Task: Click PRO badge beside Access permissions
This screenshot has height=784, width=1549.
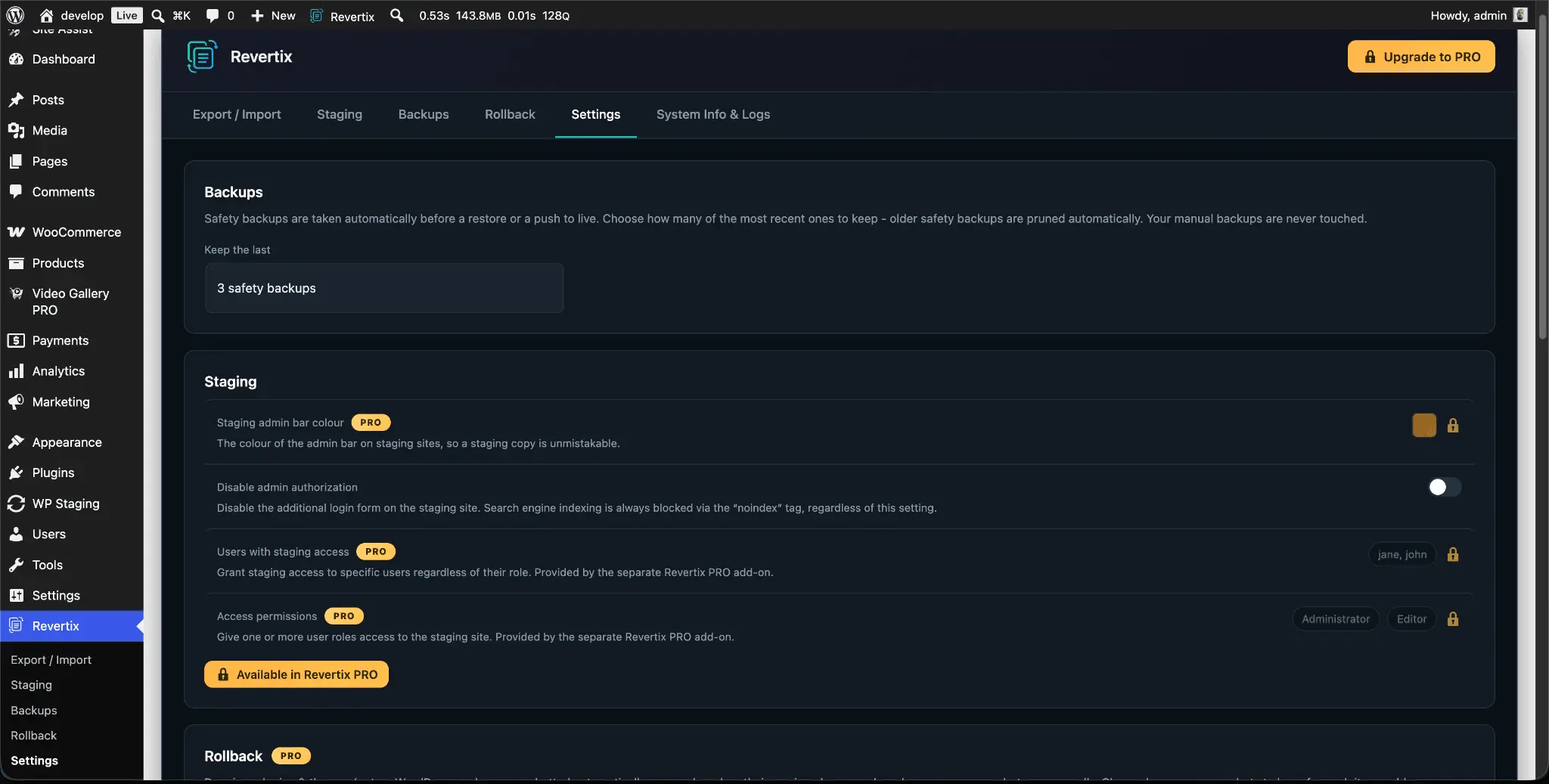Action: (344, 616)
